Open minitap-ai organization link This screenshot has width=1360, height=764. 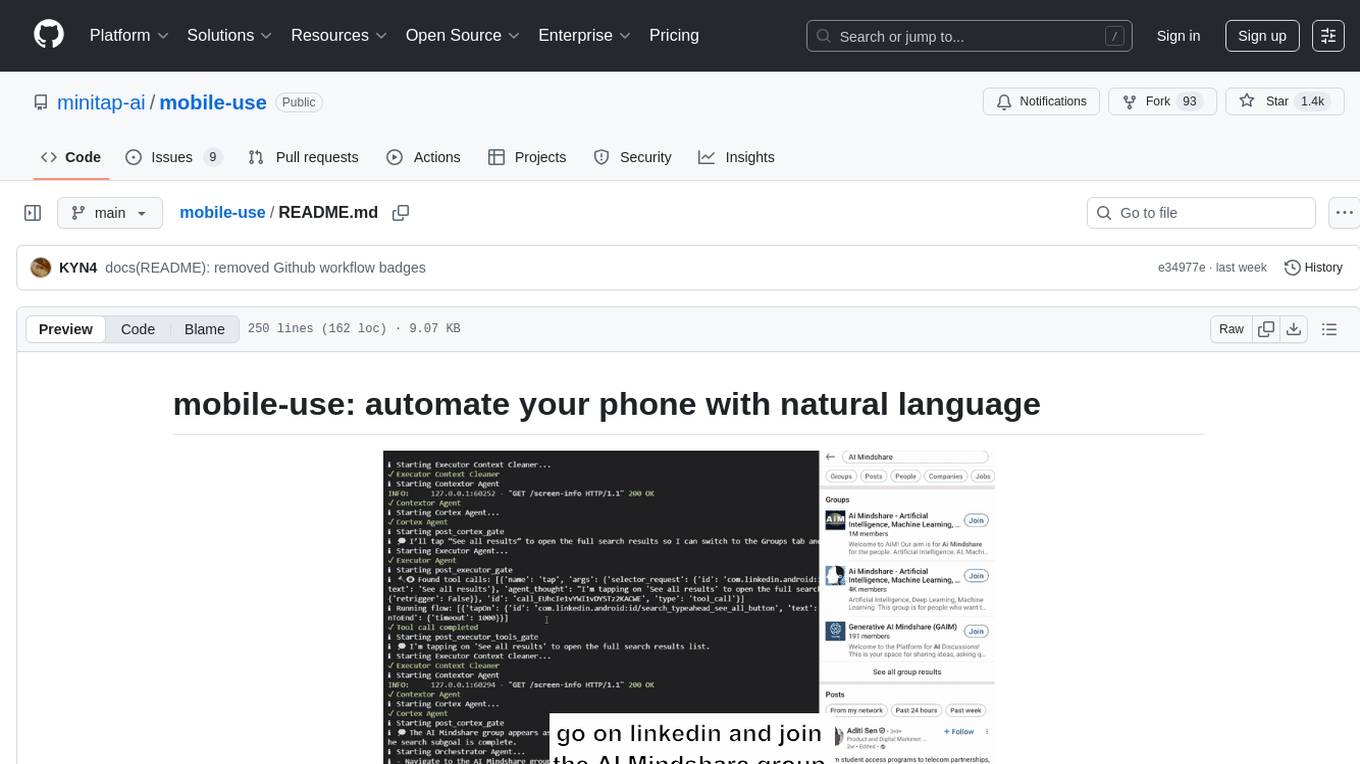tap(101, 102)
